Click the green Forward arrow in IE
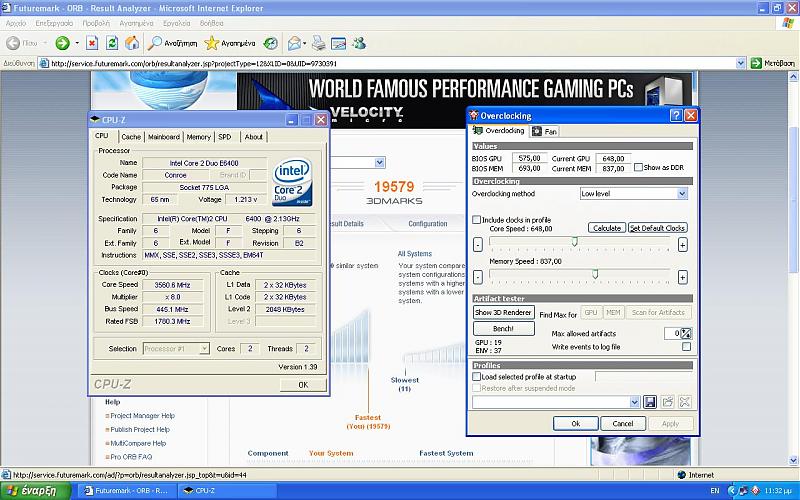 coord(62,43)
